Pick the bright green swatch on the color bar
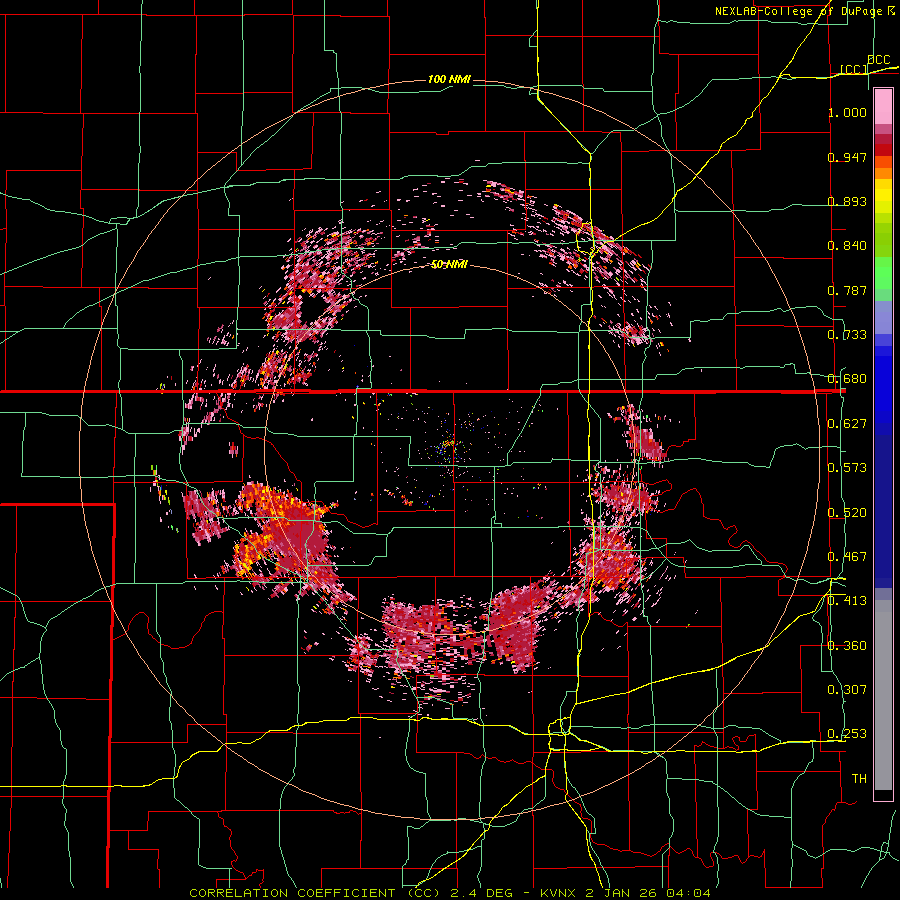The image size is (900, 900). click(883, 273)
